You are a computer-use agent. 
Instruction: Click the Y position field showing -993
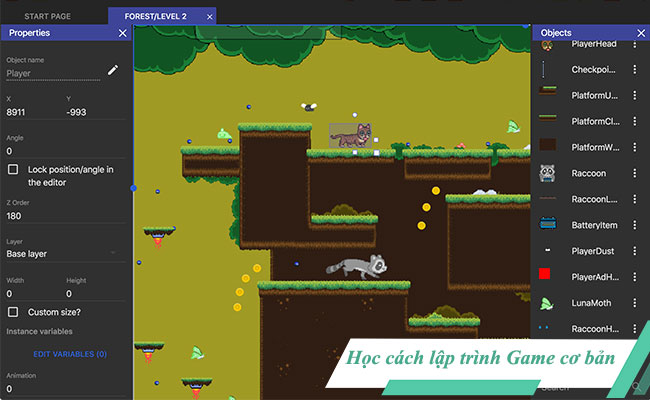(x=95, y=112)
